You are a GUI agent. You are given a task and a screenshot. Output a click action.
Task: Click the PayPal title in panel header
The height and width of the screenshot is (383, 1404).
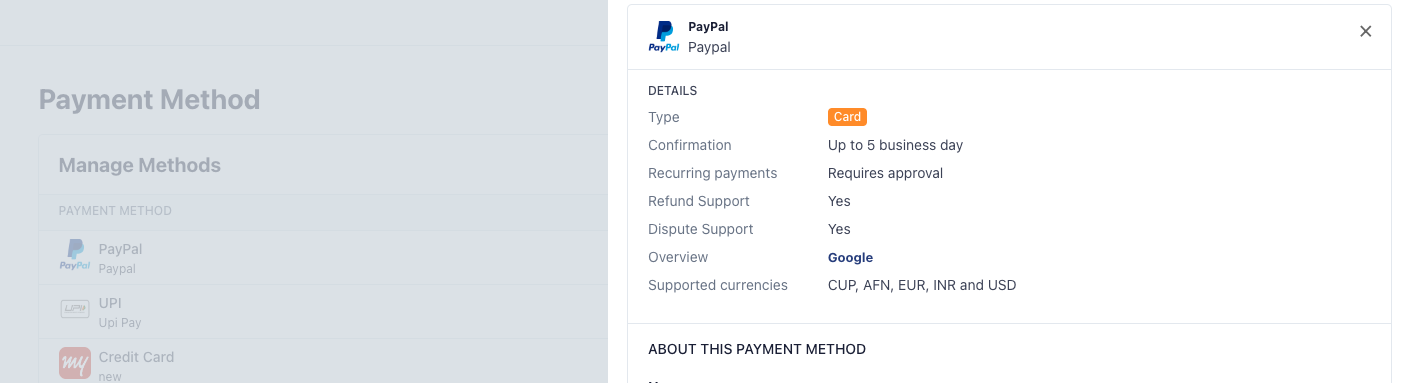click(708, 27)
